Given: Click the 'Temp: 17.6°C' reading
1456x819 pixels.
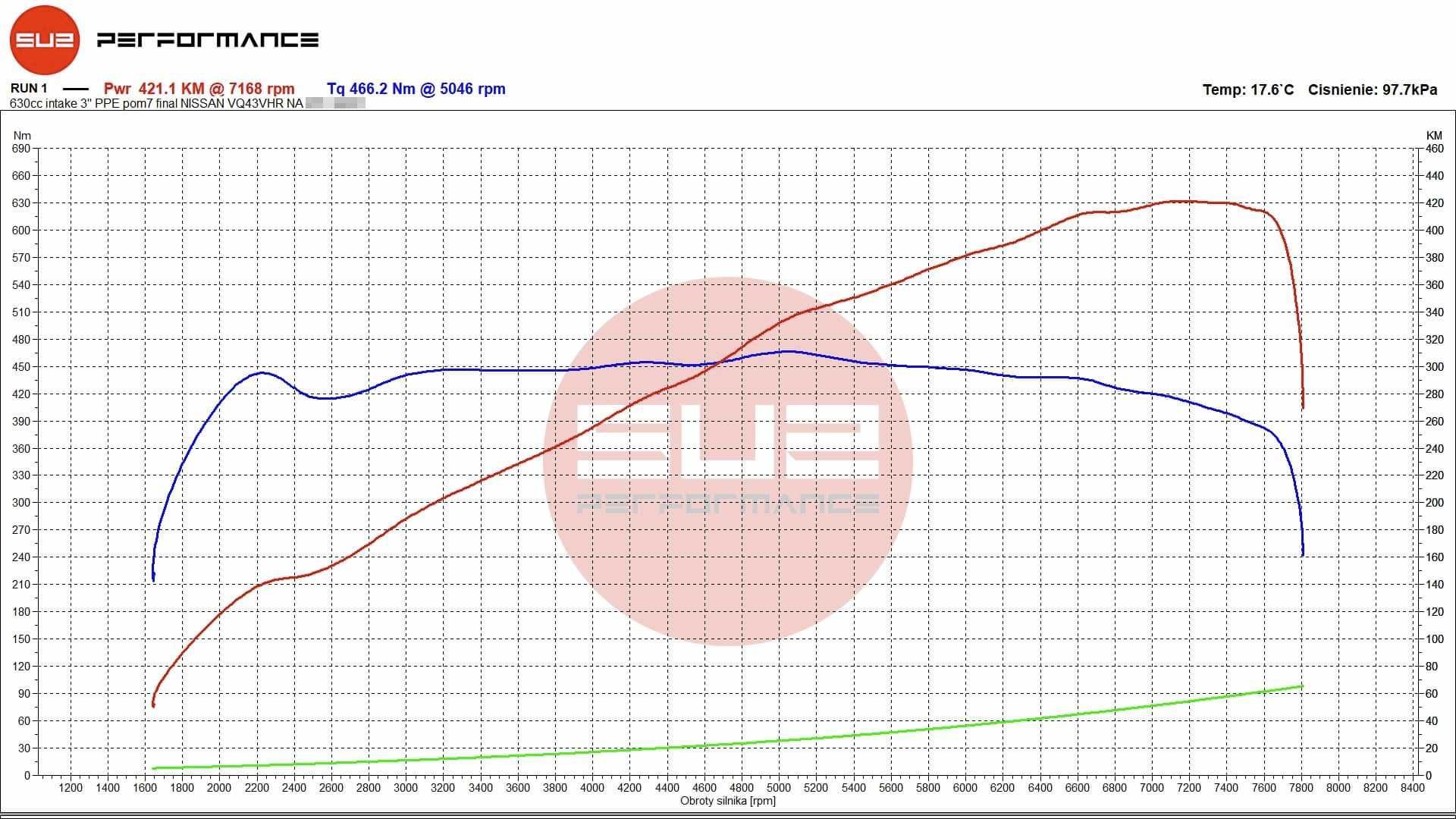Looking at the screenshot, I should 1248,89.
